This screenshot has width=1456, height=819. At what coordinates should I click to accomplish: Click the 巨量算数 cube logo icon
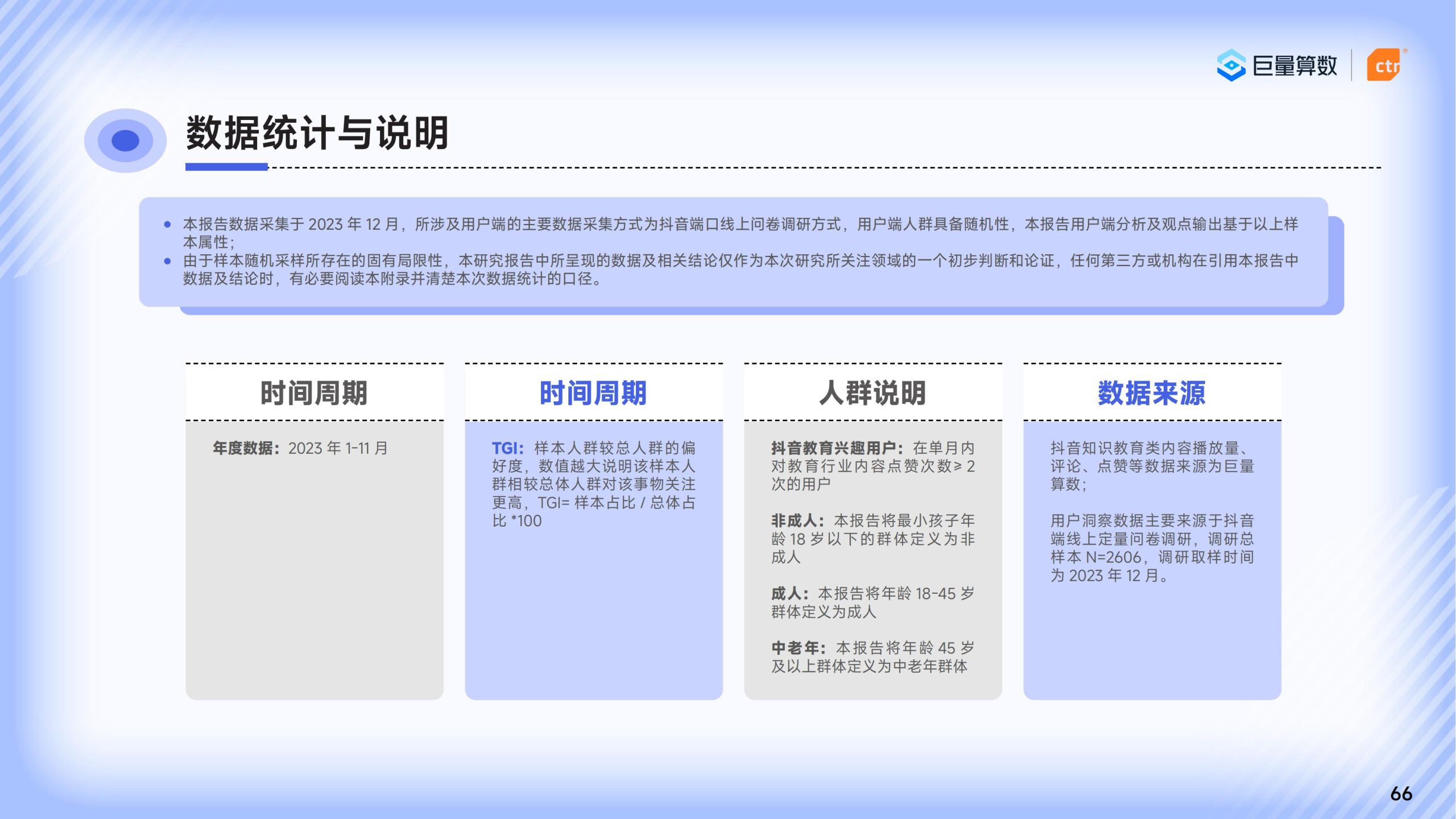click(x=1231, y=65)
